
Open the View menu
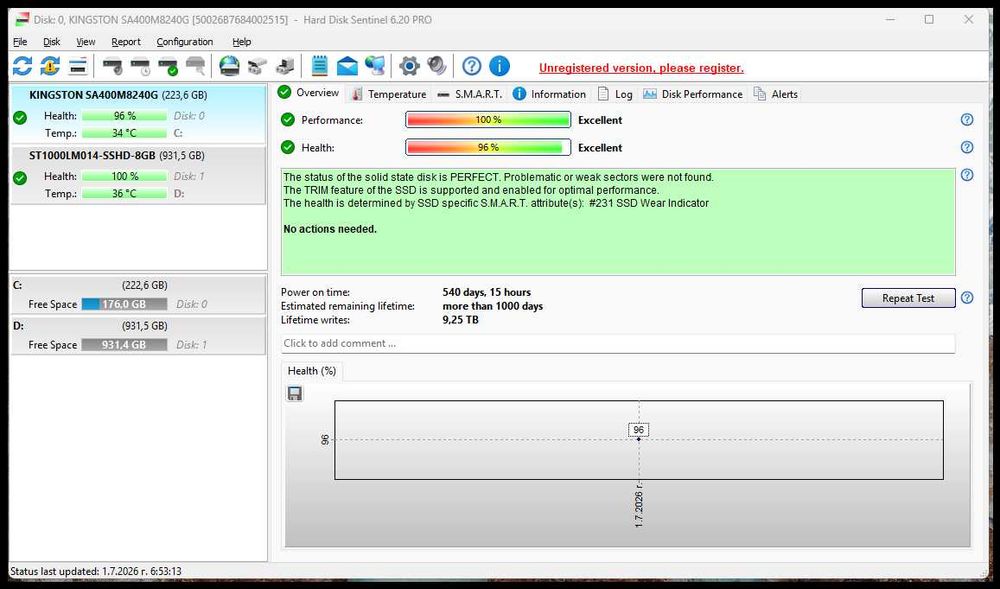point(85,41)
